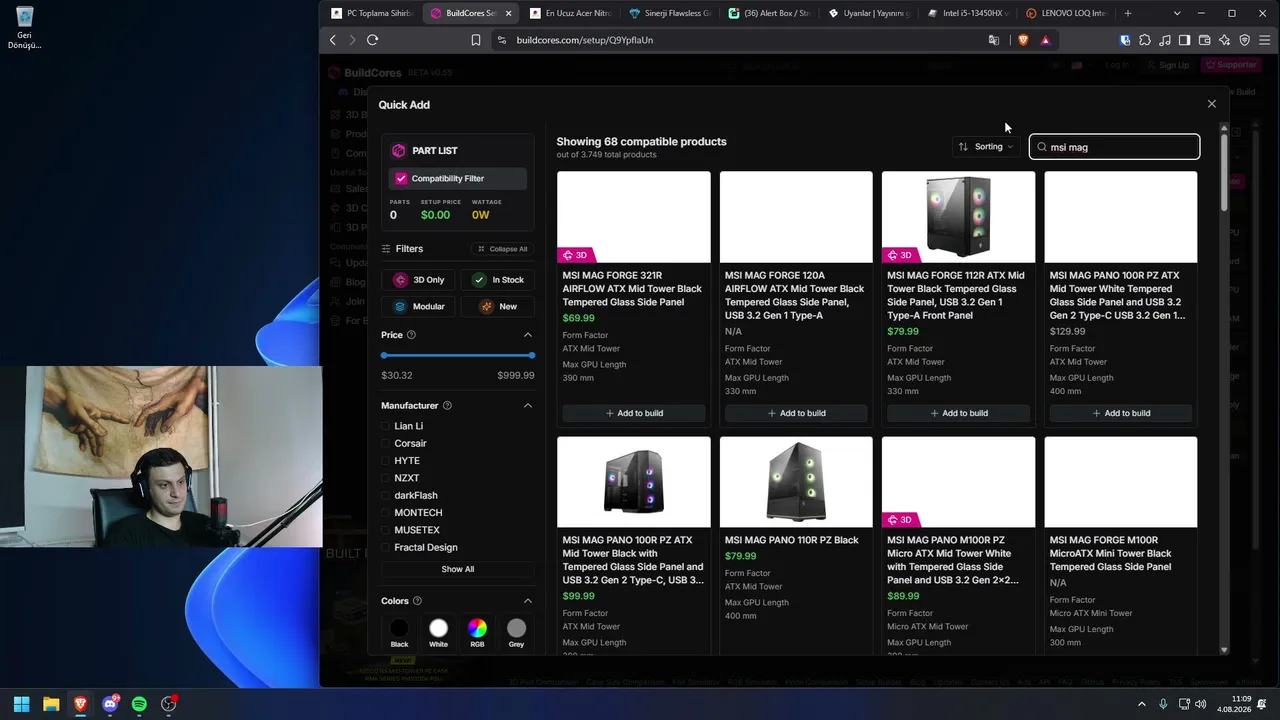Open a new browser tab
The width and height of the screenshot is (1280, 720).
1128,13
